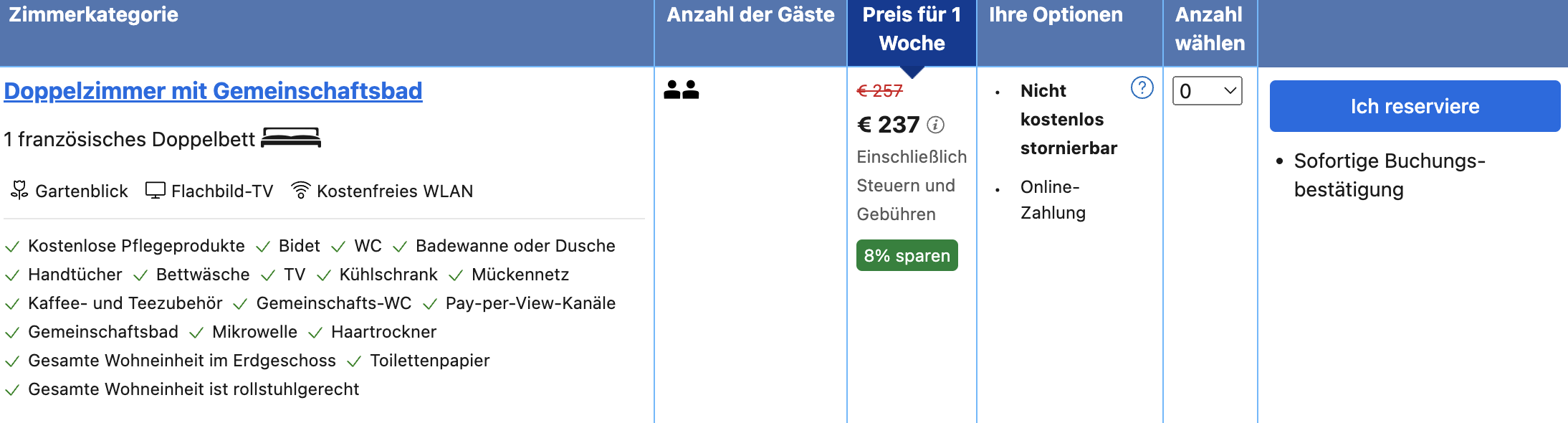This screenshot has width=1568, height=423.
Task: Click the double bed icon
Action: click(291, 138)
